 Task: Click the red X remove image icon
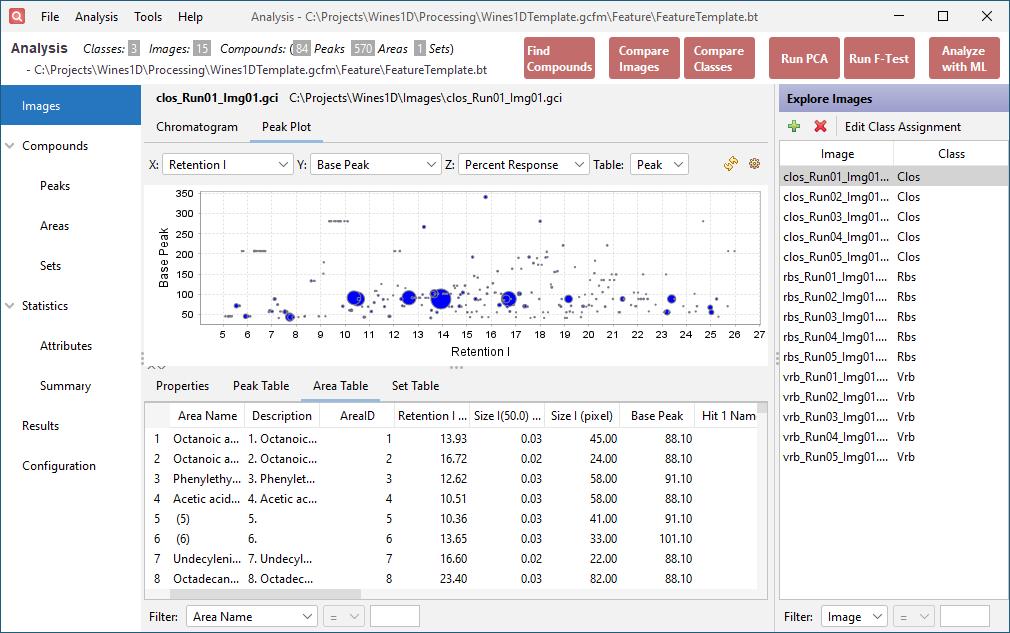tap(820, 127)
